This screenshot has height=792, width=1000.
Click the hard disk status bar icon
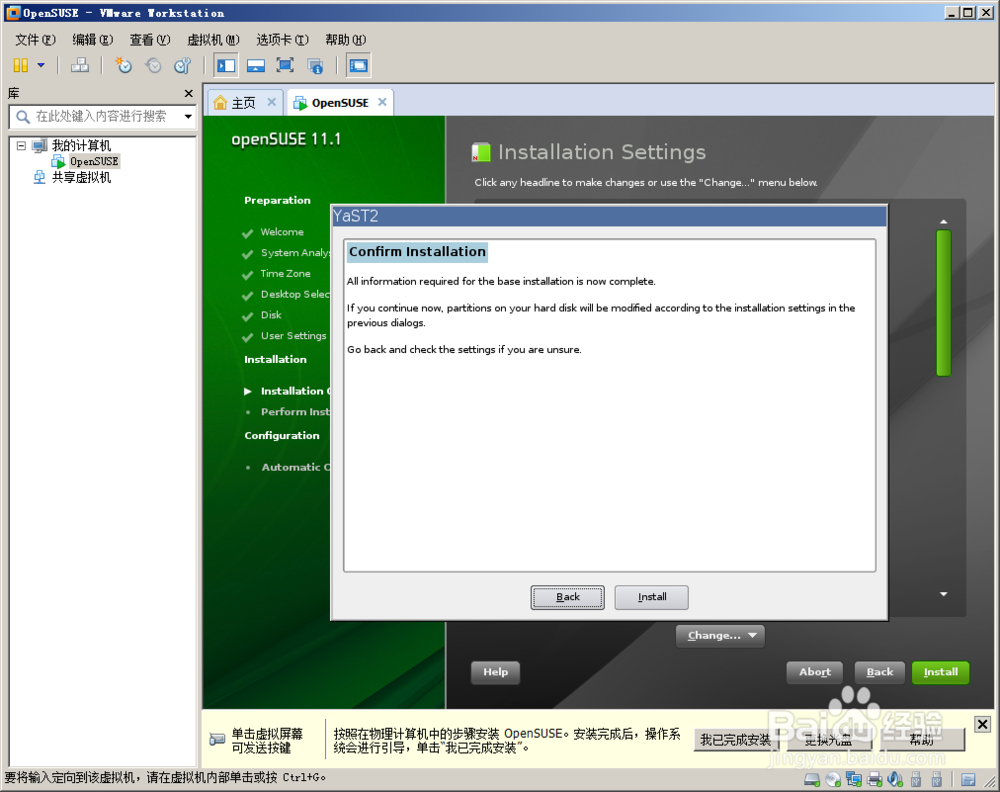[x=812, y=779]
